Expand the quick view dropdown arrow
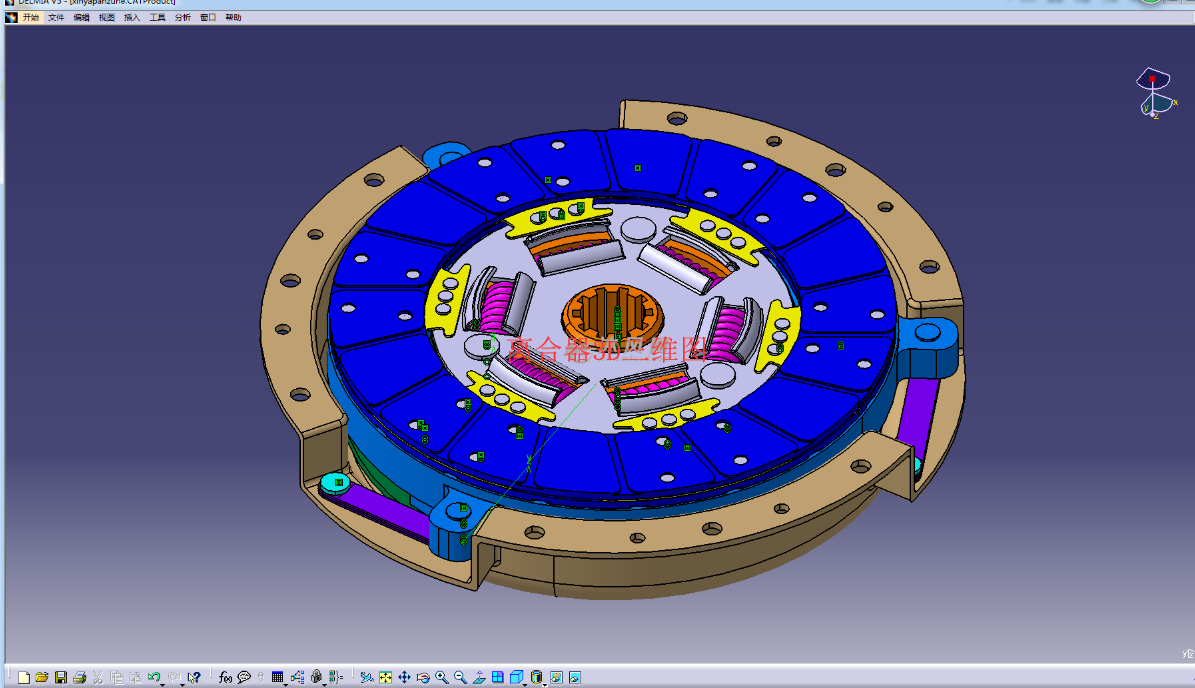The image size is (1195, 688). [525, 684]
